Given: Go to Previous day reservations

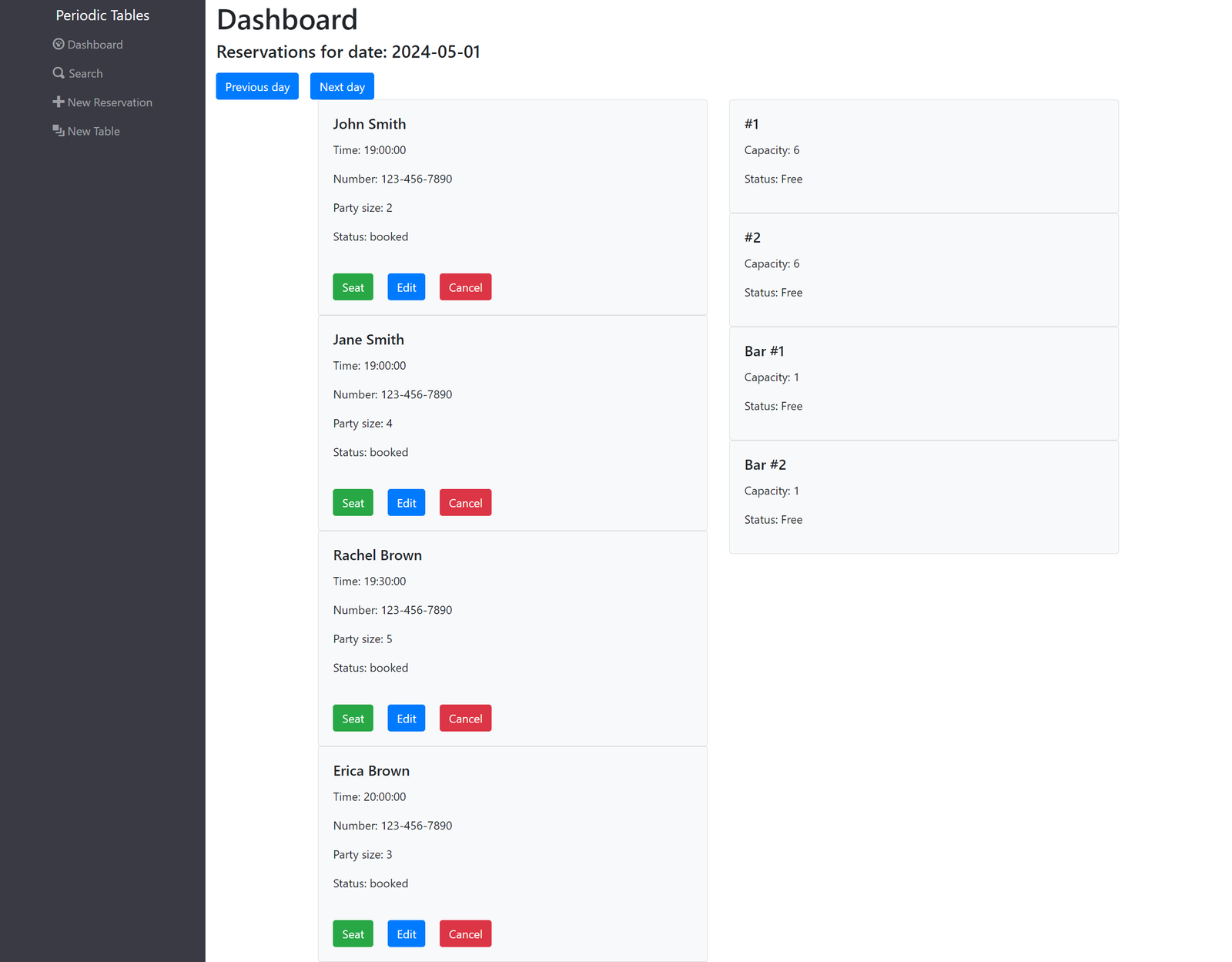Looking at the screenshot, I should pyautogui.click(x=257, y=87).
